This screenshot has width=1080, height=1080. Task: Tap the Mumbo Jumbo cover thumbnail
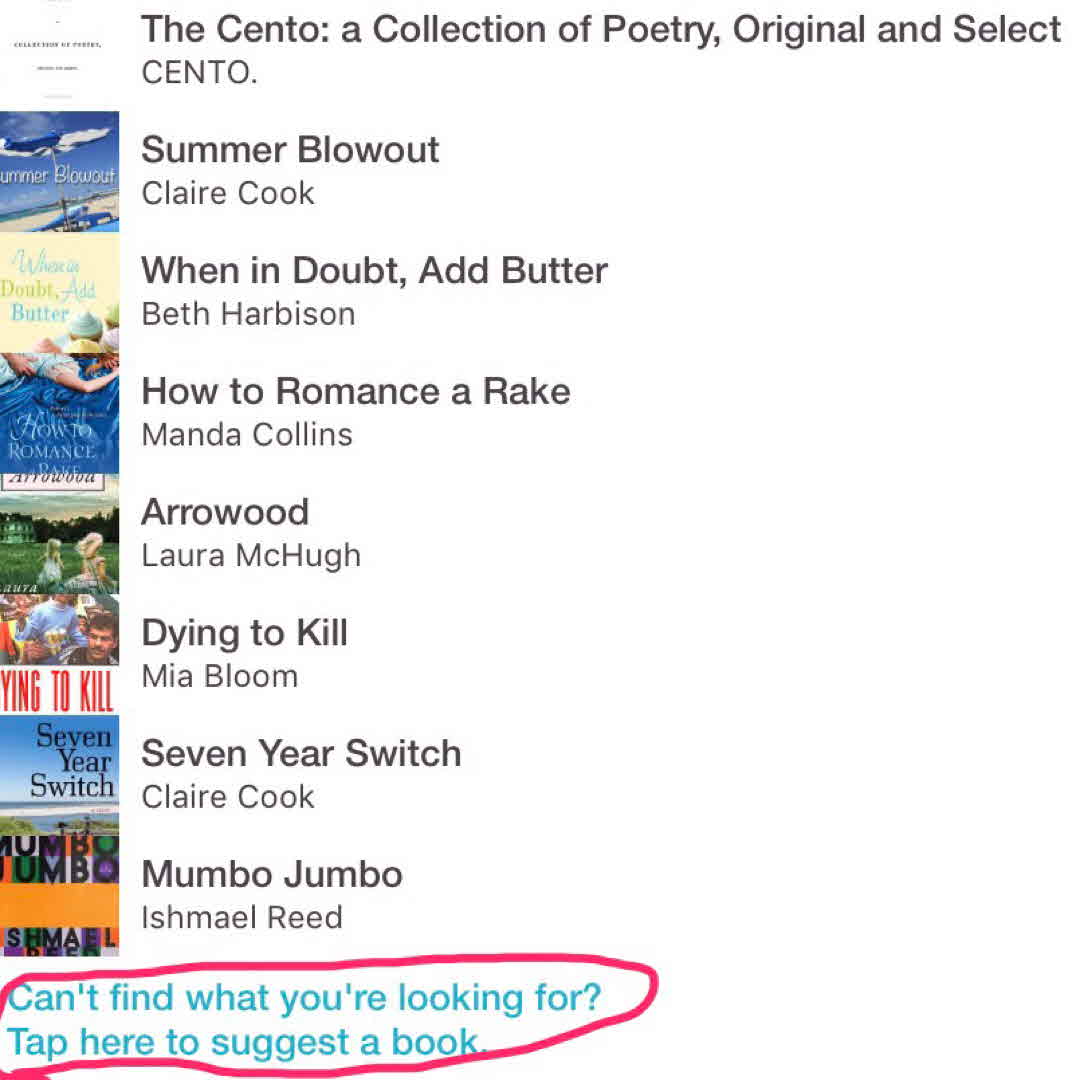(59, 896)
